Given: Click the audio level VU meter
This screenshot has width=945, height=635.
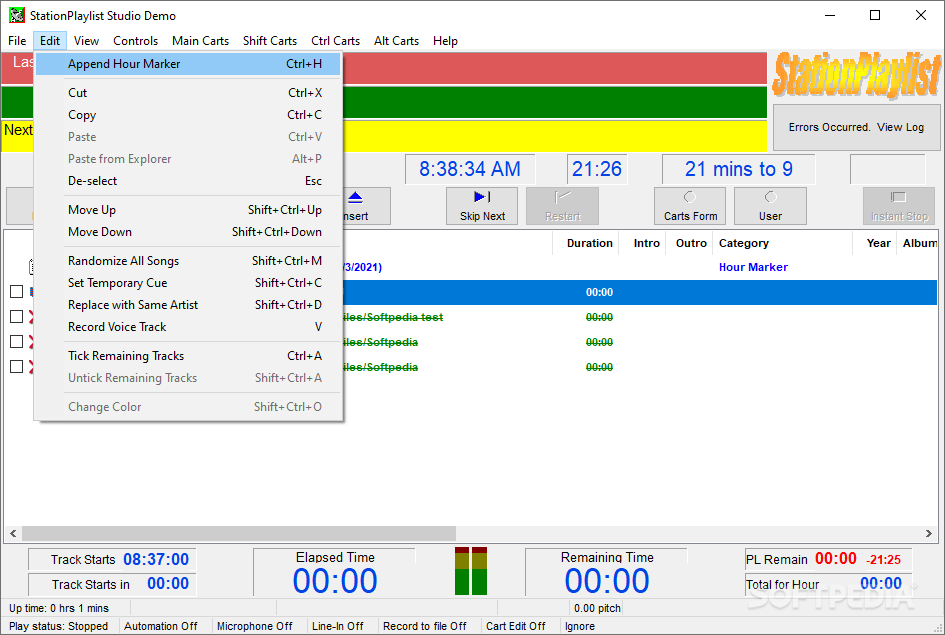Looking at the screenshot, I should coord(471,571).
